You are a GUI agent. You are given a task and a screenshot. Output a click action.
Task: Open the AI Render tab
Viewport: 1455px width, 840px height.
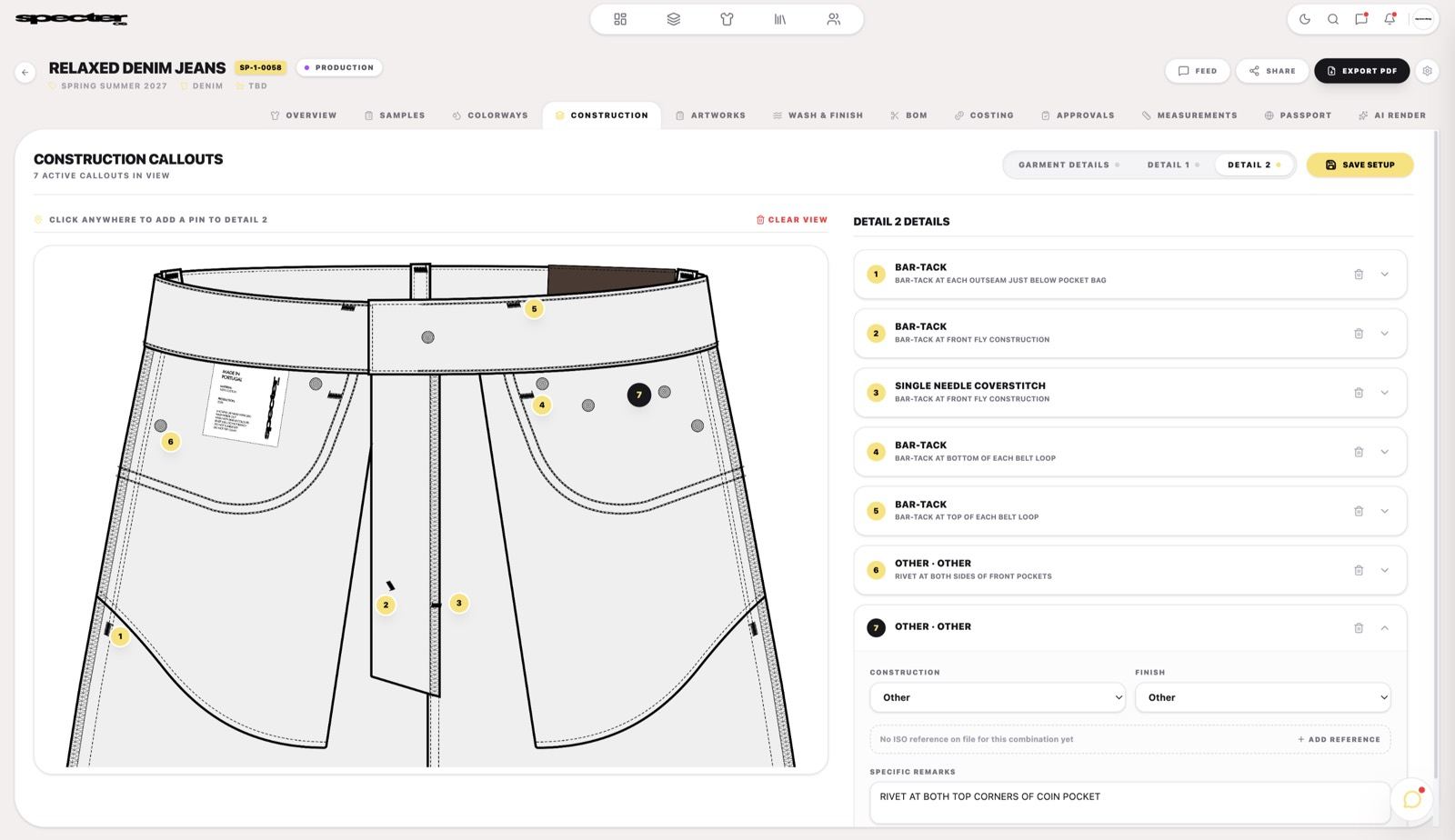point(1392,115)
